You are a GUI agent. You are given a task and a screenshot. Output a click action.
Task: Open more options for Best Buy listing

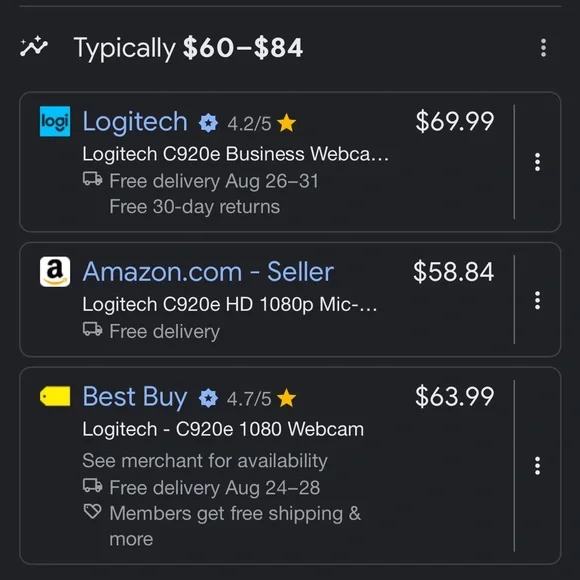(x=537, y=465)
